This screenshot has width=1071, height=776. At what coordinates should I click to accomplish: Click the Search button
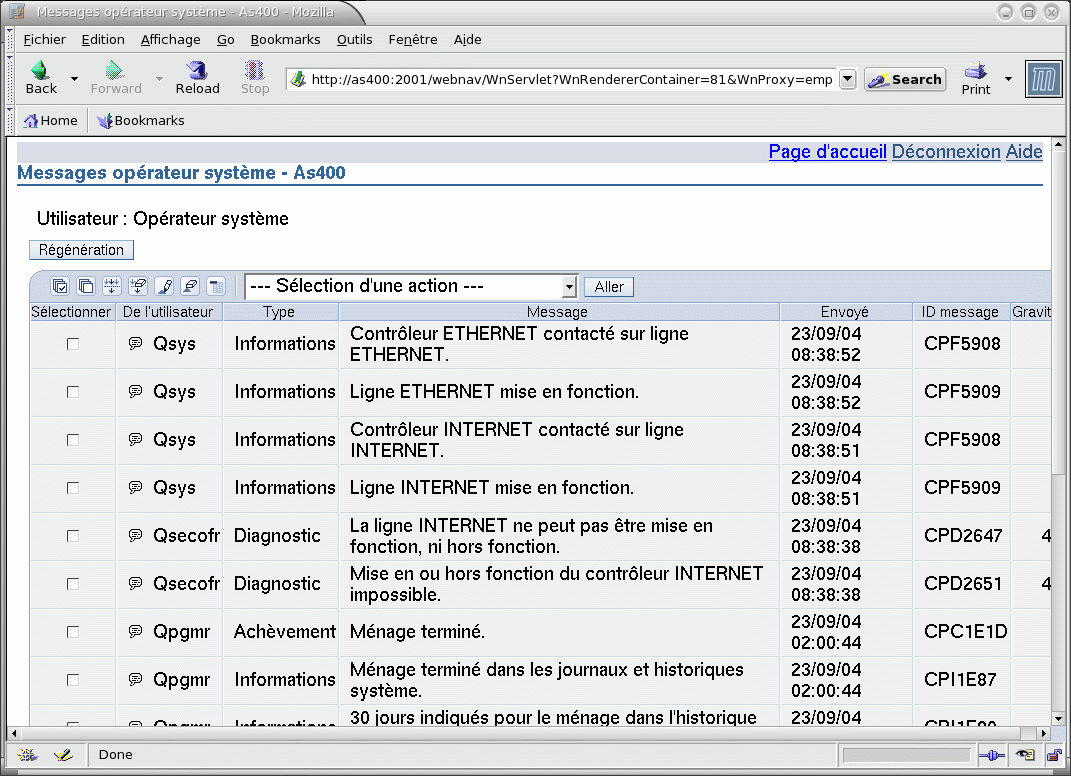[x=905, y=79]
